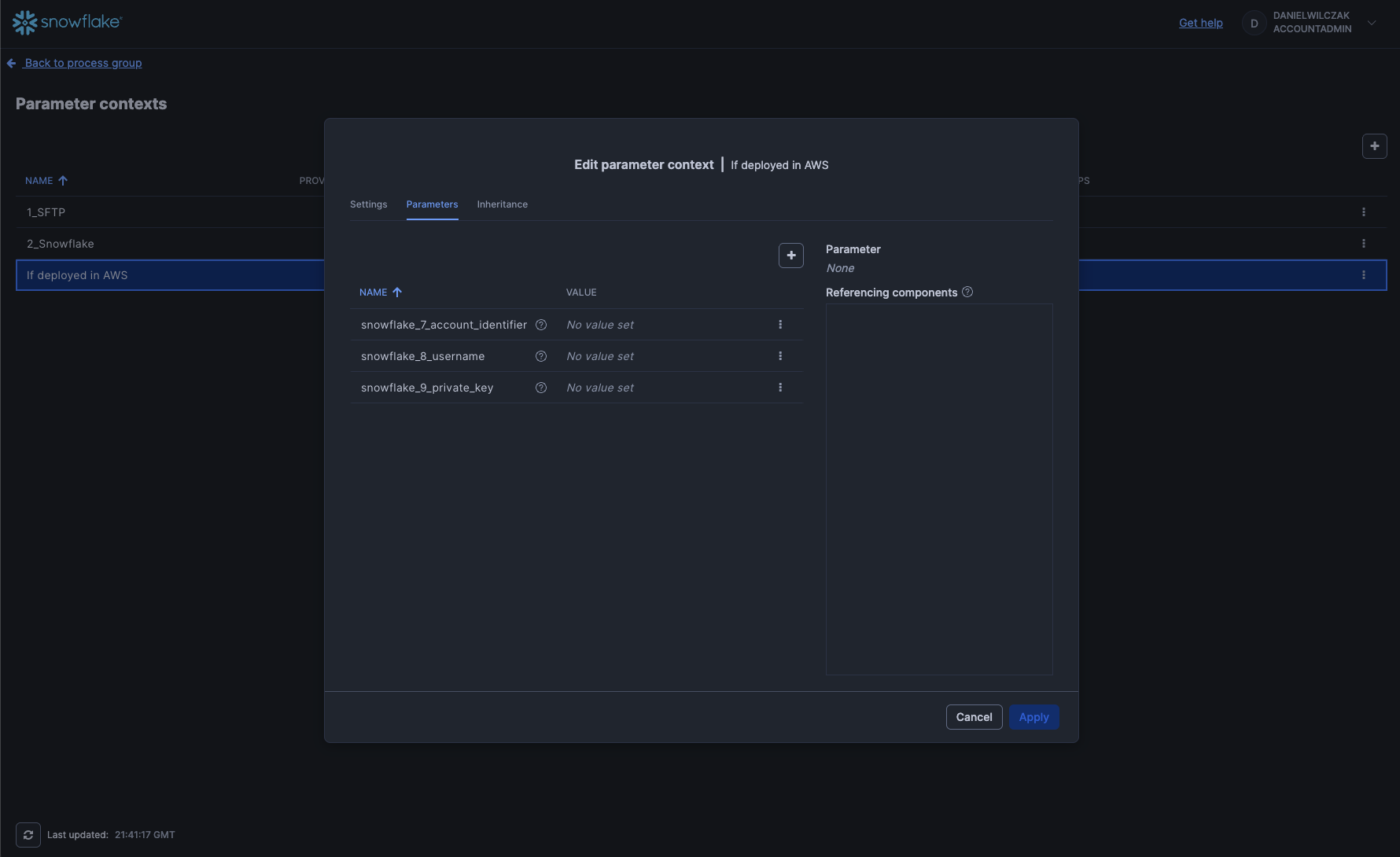Sort parameters by NAME column arrow
1400x857 pixels.
397,292
